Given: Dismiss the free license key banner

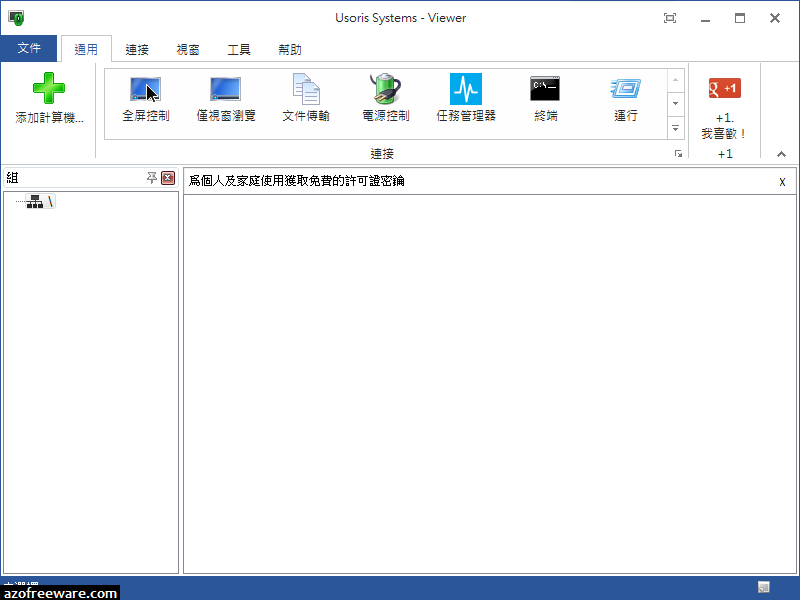Looking at the screenshot, I should (782, 182).
